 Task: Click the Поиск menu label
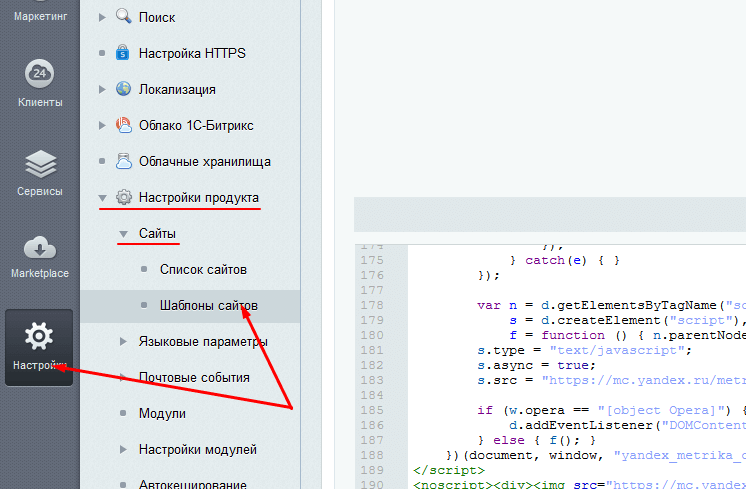[x=157, y=18]
